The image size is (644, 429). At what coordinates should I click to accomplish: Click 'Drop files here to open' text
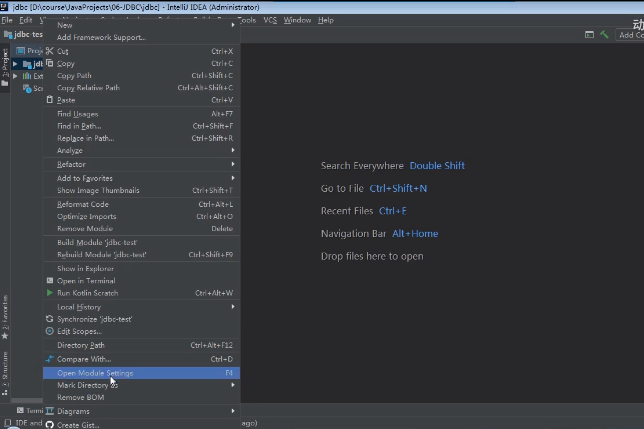pyautogui.click(x=372, y=256)
